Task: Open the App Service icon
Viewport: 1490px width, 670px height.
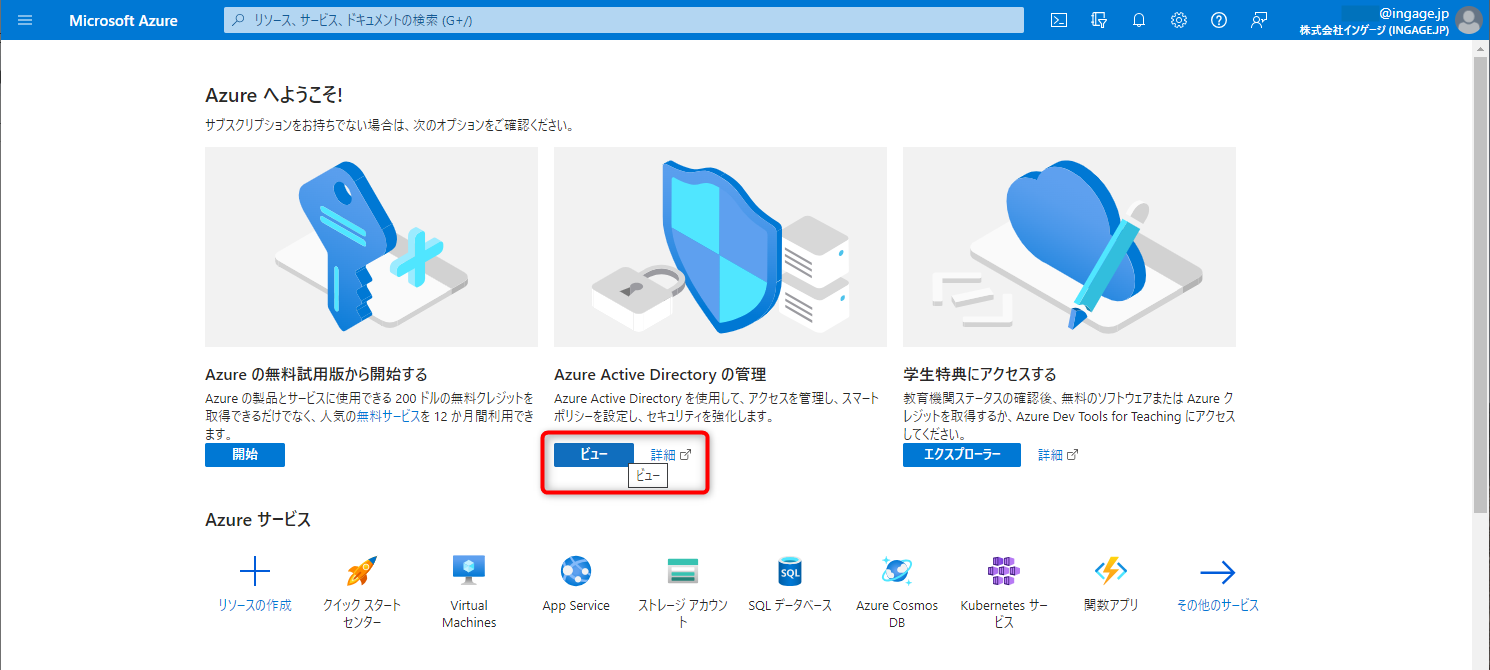Action: (576, 572)
